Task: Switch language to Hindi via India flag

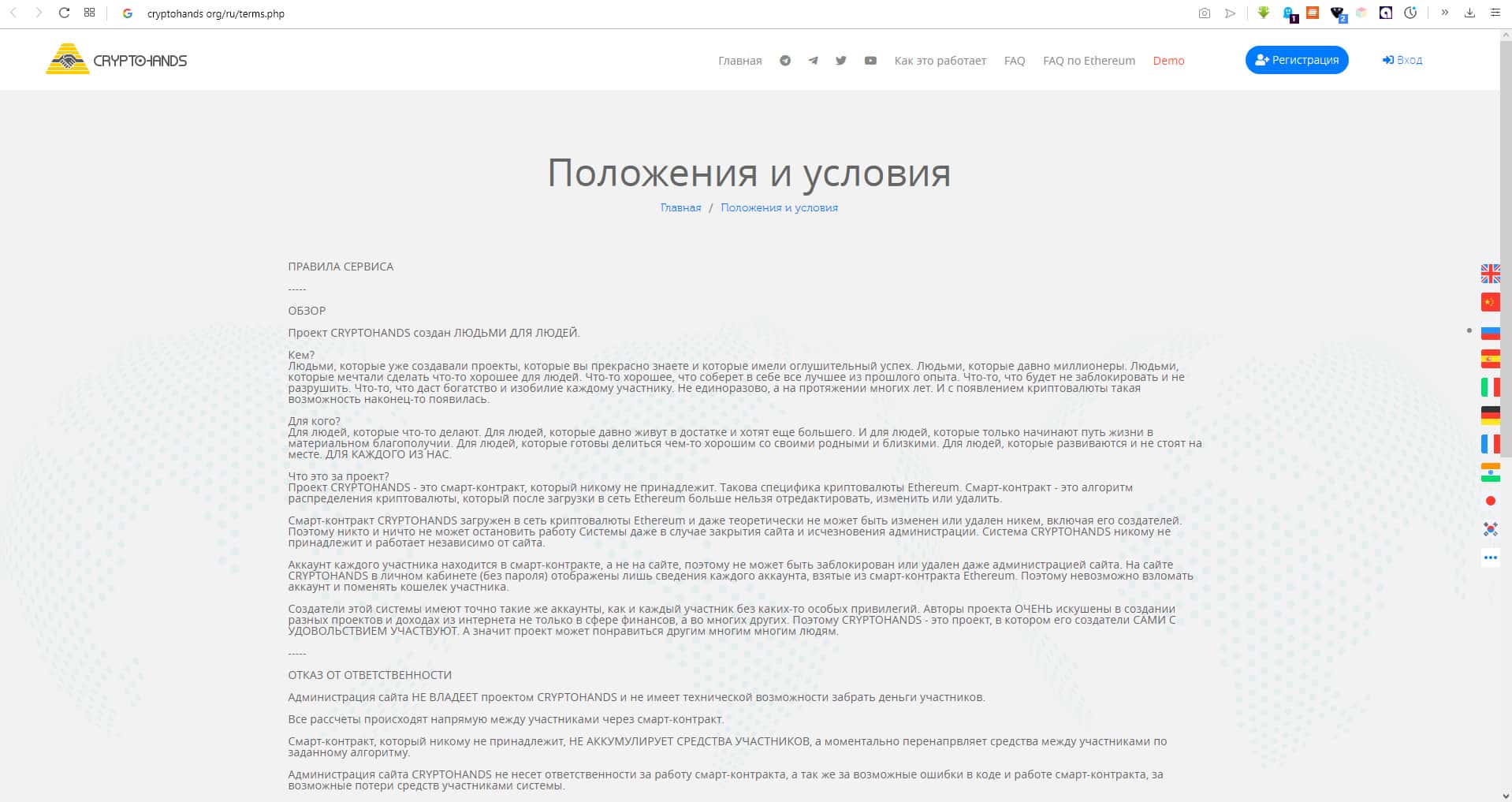Action: point(1490,472)
